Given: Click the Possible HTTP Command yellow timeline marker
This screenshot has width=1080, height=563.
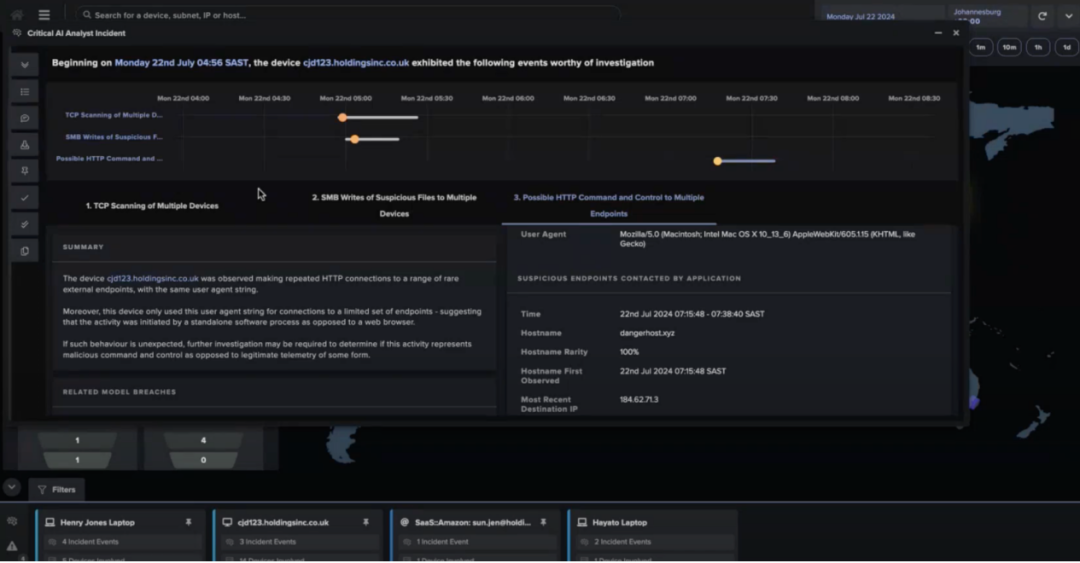Looking at the screenshot, I should (718, 161).
